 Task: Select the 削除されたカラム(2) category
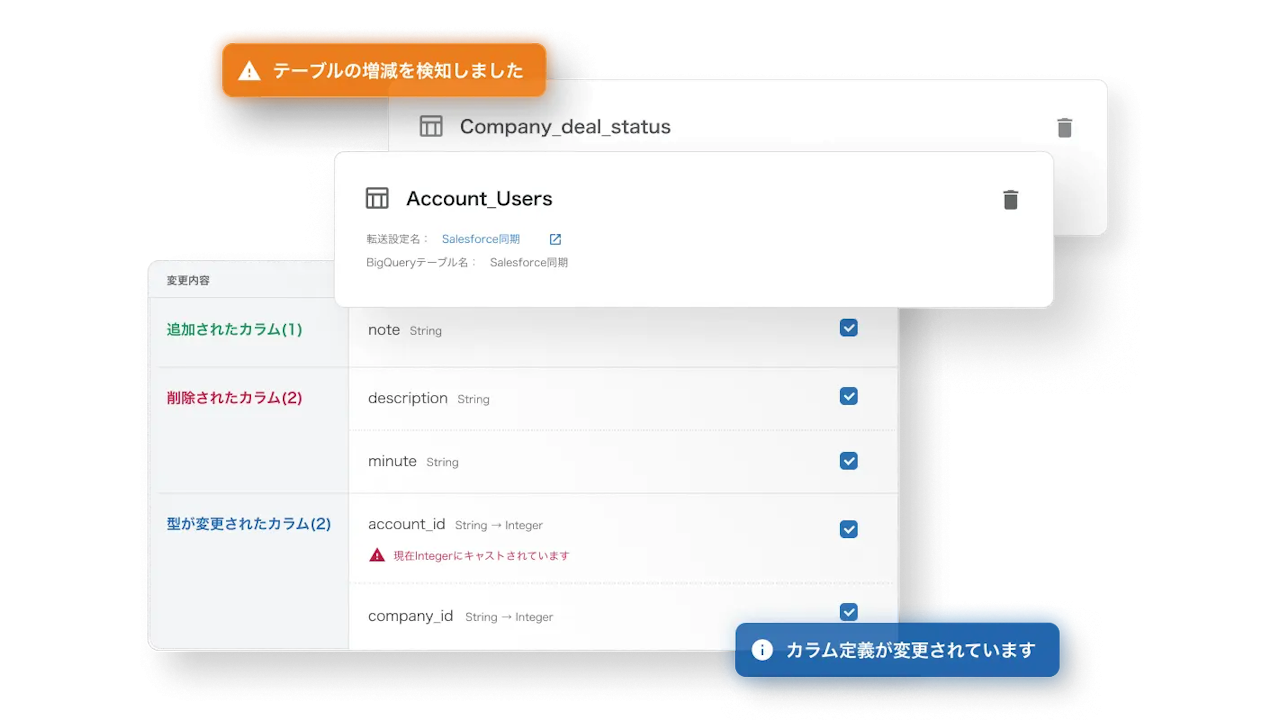pos(234,397)
